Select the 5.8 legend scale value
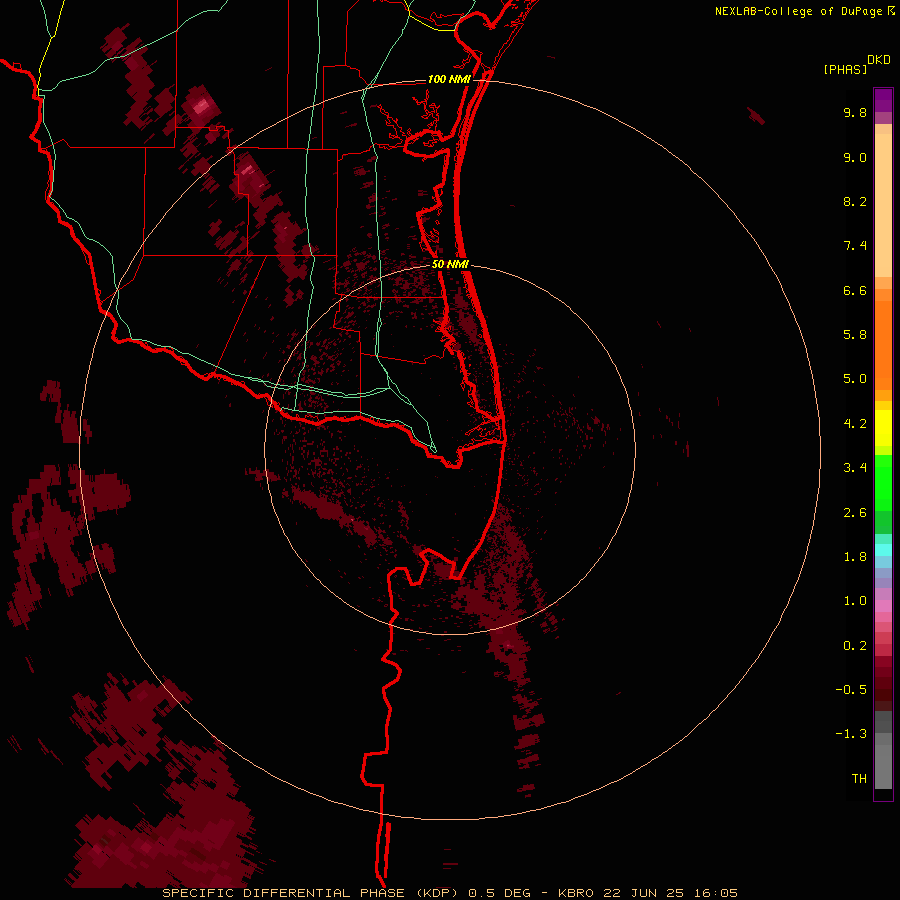Screen dimensions: 900x900 point(855,335)
